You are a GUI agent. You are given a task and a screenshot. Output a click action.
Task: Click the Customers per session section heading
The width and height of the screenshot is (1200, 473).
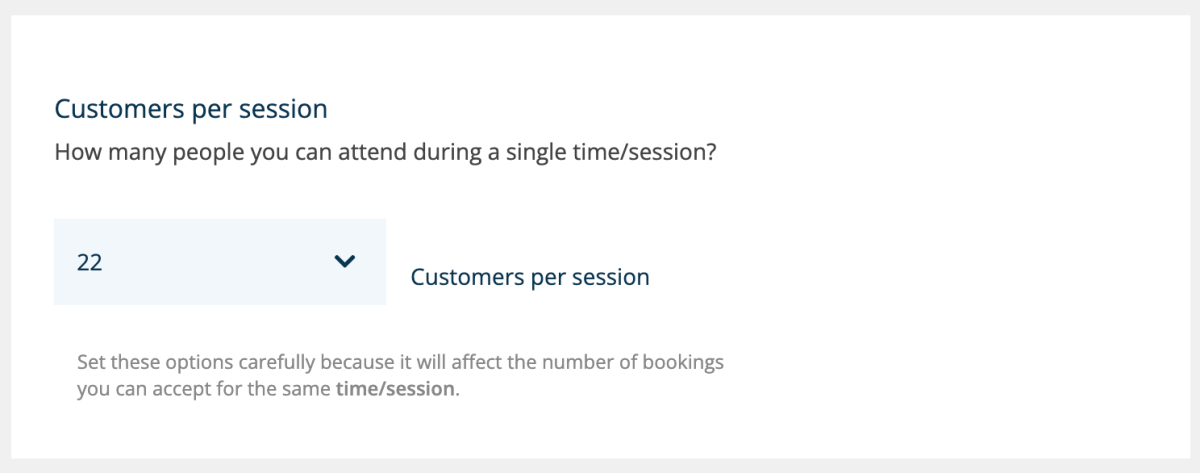pyautogui.click(x=191, y=109)
